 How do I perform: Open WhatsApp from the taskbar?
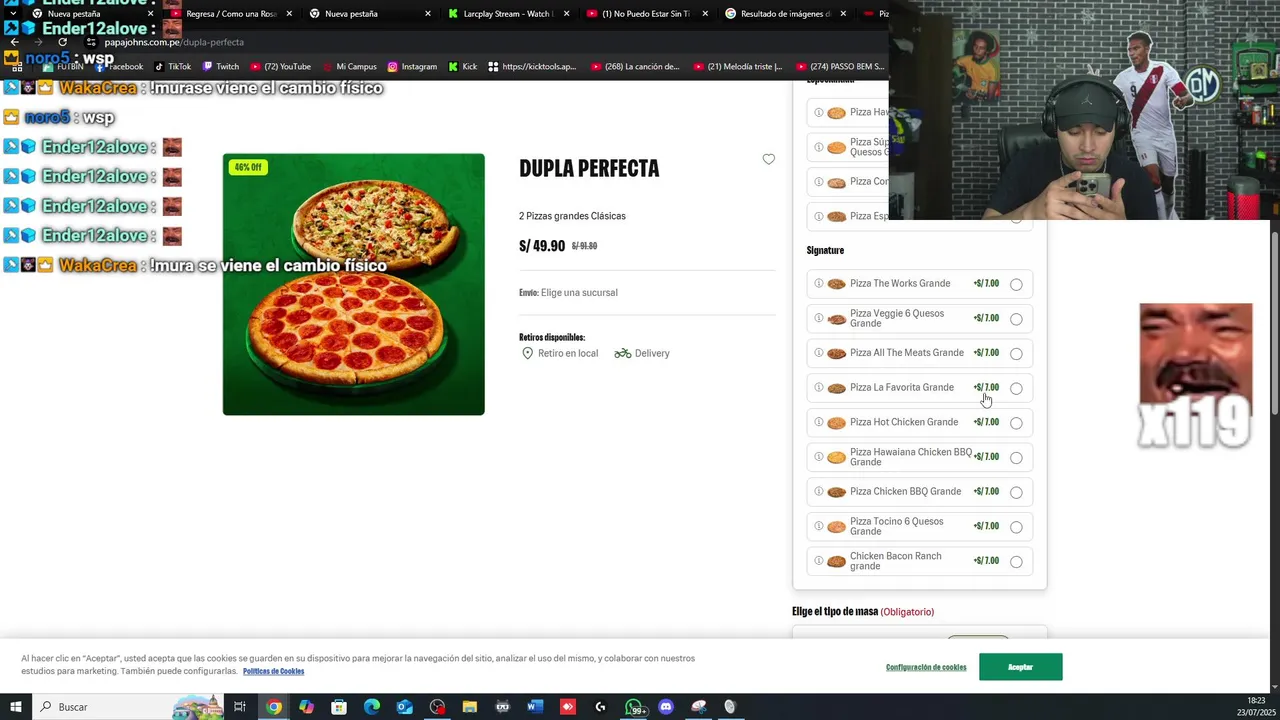pyautogui.click(x=634, y=707)
